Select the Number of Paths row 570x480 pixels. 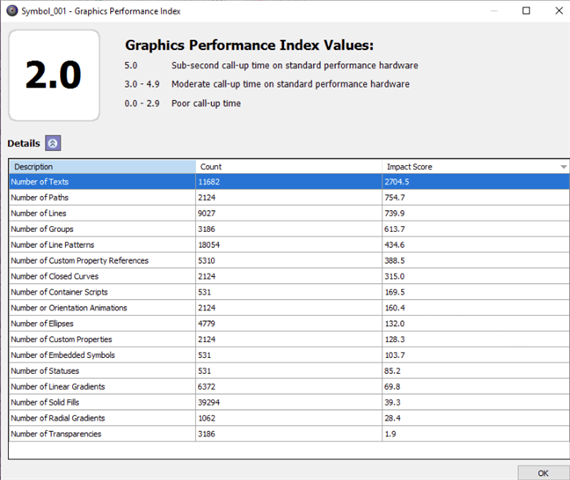(289, 197)
